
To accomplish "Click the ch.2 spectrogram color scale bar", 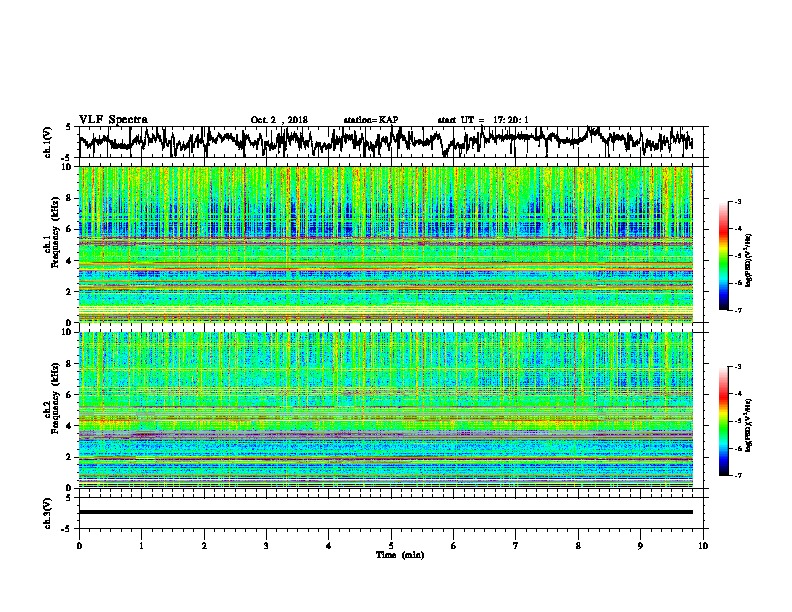I will [x=723, y=421].
